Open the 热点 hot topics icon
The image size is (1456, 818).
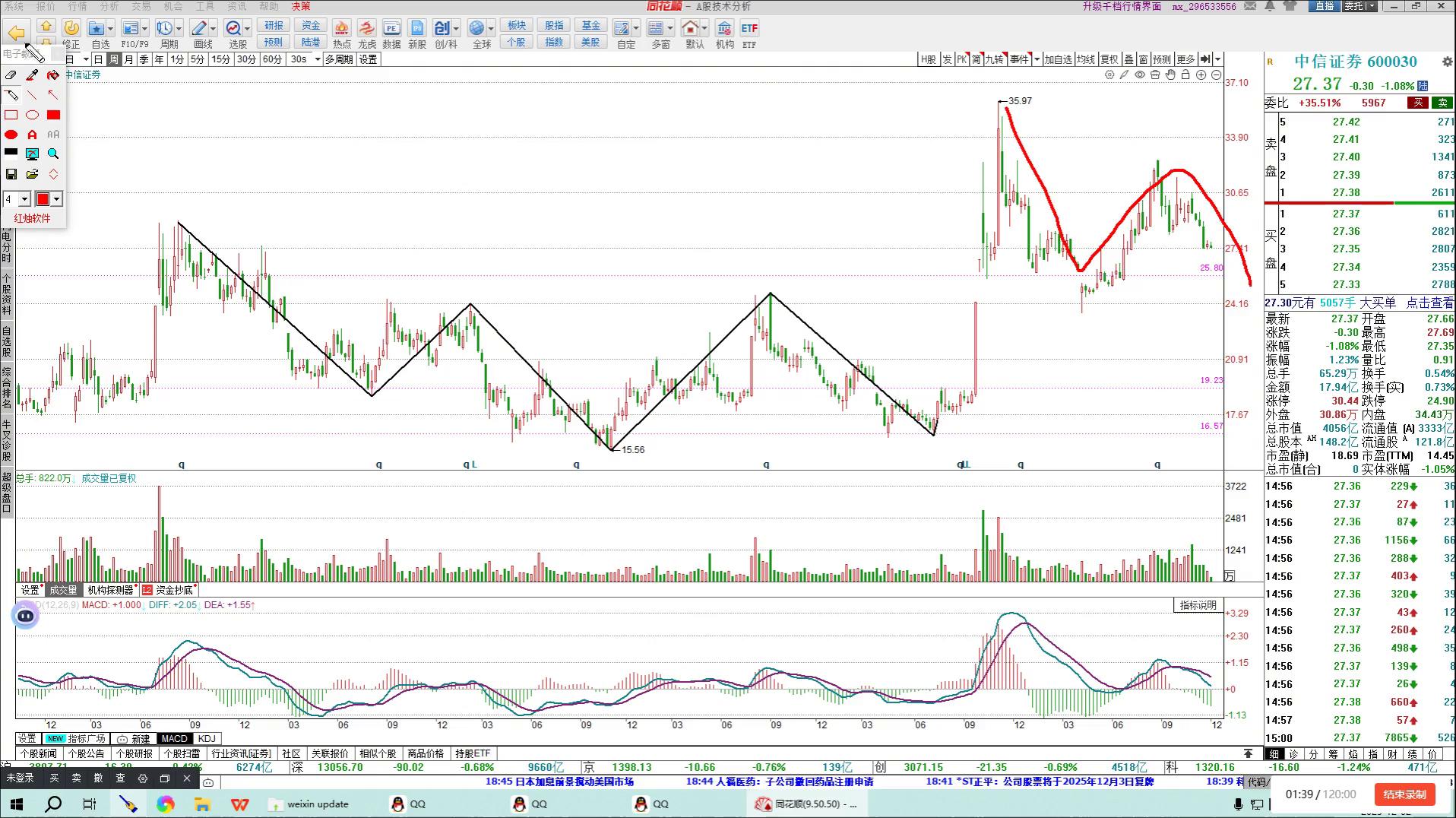click(x=341, y=34)
